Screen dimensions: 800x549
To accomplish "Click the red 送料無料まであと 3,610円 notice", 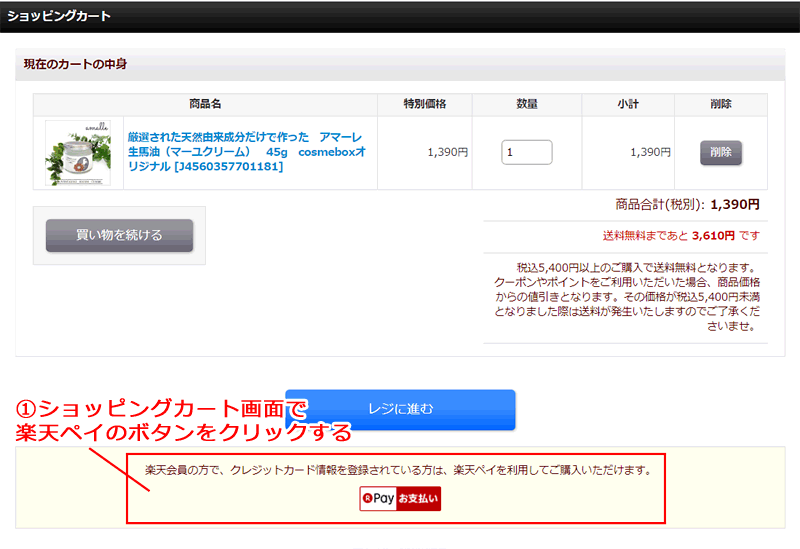I will click(x=681, y=236).
